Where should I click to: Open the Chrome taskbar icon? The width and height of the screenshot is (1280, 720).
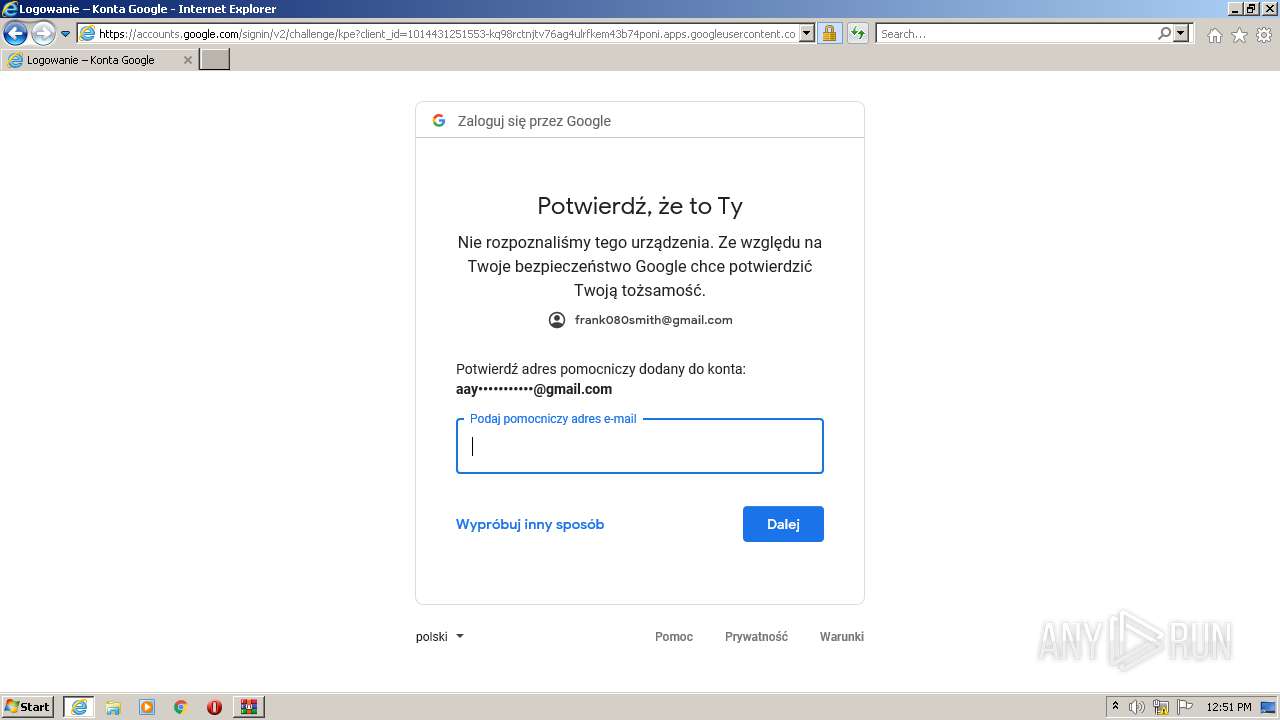coord(180,707)
